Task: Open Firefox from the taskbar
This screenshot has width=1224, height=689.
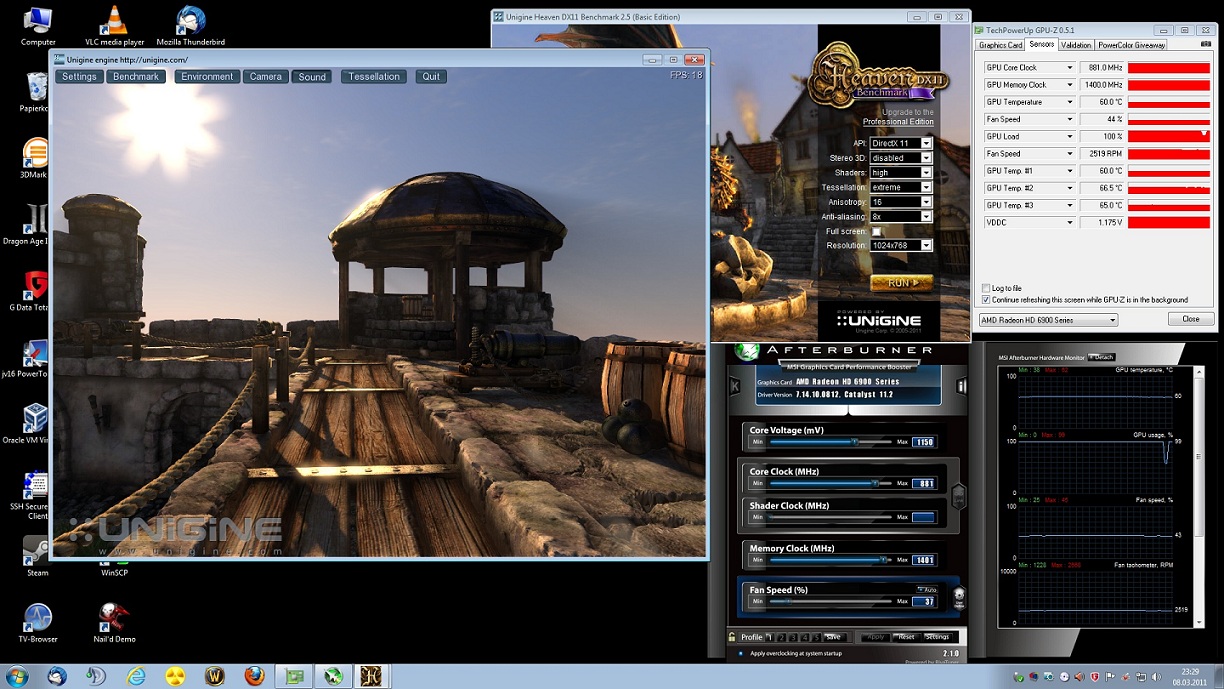Action: [254, 676]
